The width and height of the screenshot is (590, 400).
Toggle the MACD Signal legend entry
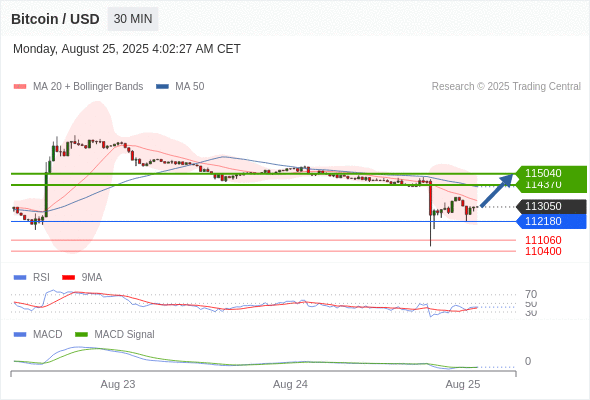coord(115,334)
